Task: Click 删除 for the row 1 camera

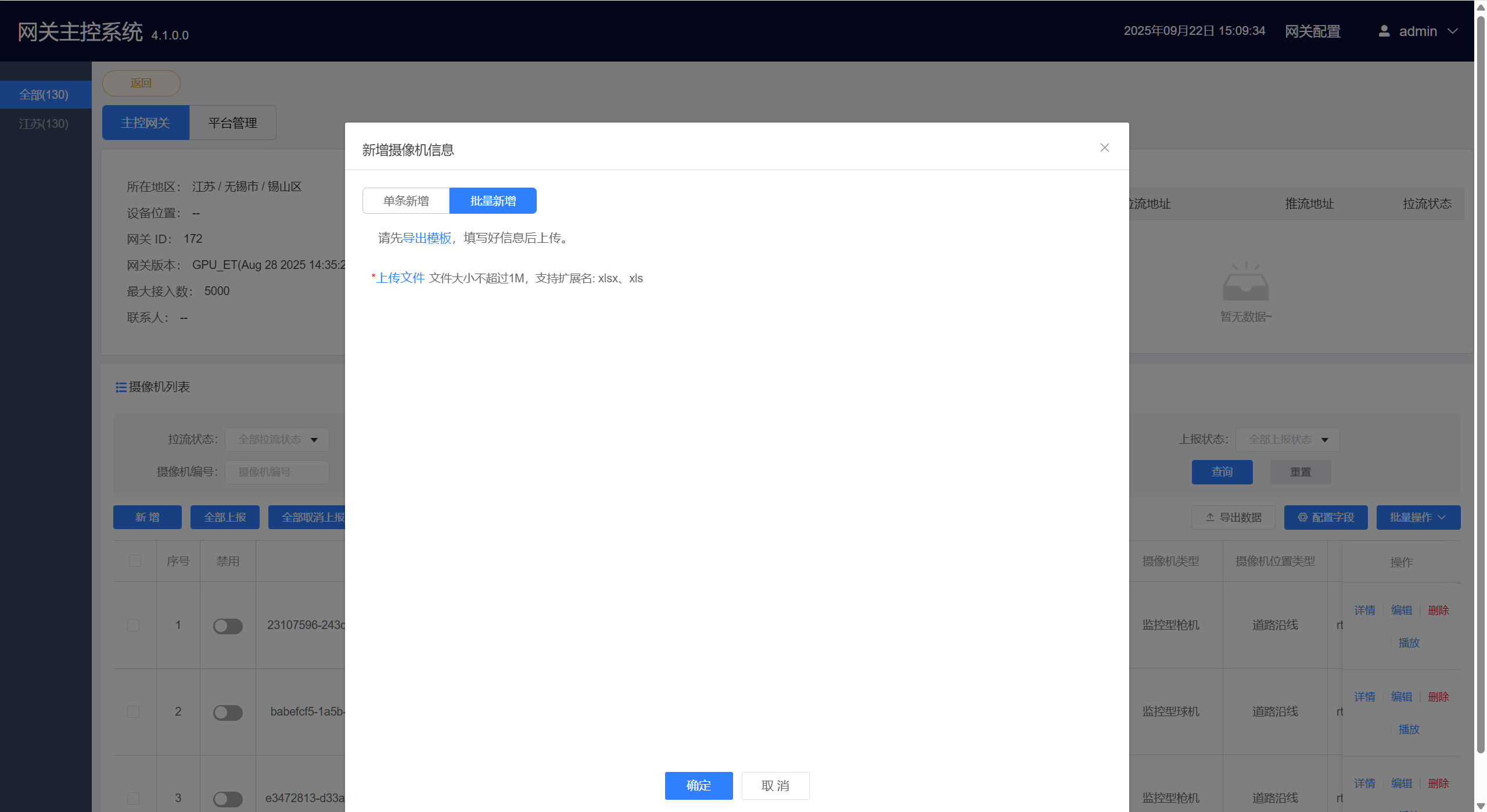Action: pyautogui.click(x=1438, y=610)
